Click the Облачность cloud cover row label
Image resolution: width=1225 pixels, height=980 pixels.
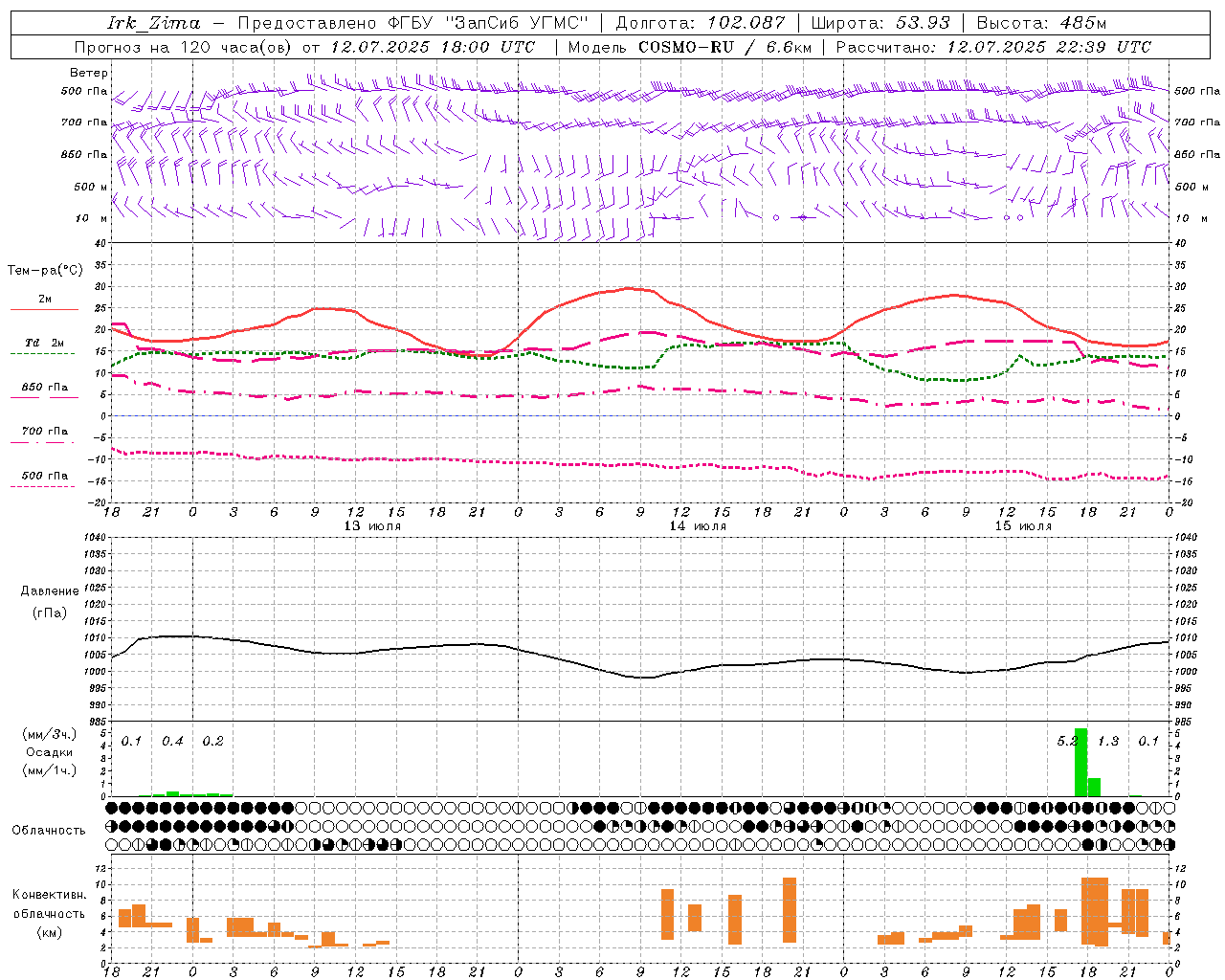49,831
